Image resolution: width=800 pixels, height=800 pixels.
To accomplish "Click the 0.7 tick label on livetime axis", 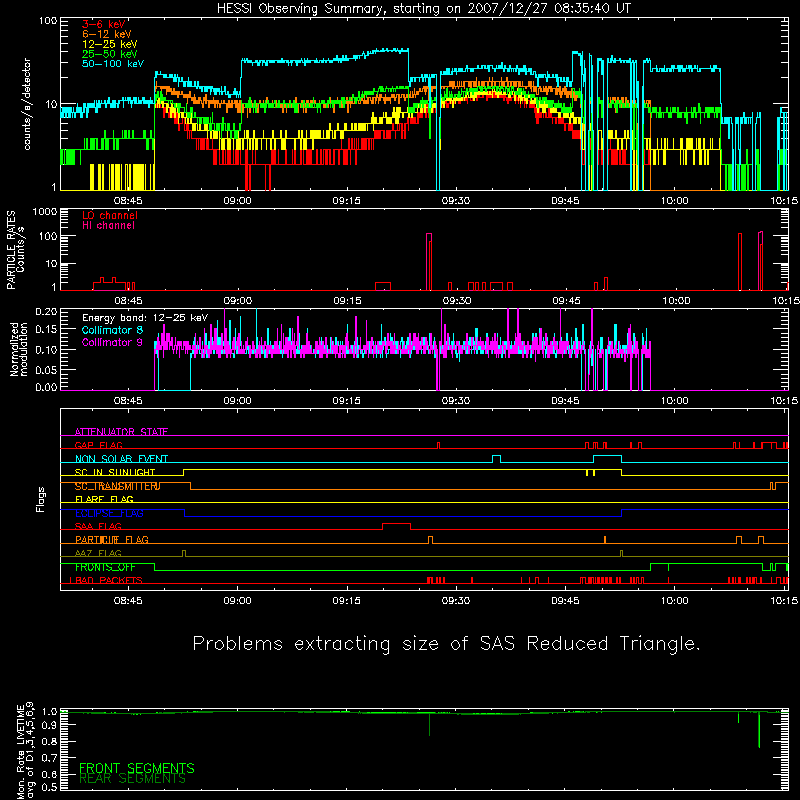I will point(49,758).
